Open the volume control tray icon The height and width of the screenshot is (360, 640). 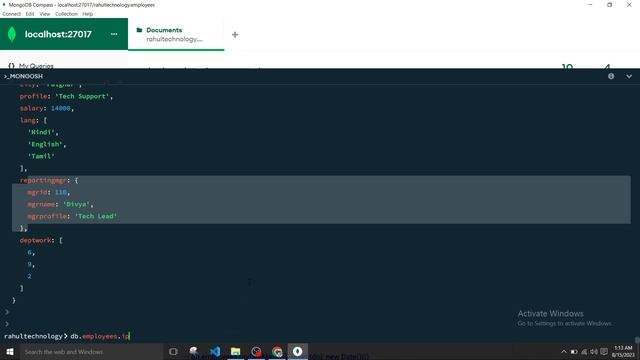tap(594, 352)
